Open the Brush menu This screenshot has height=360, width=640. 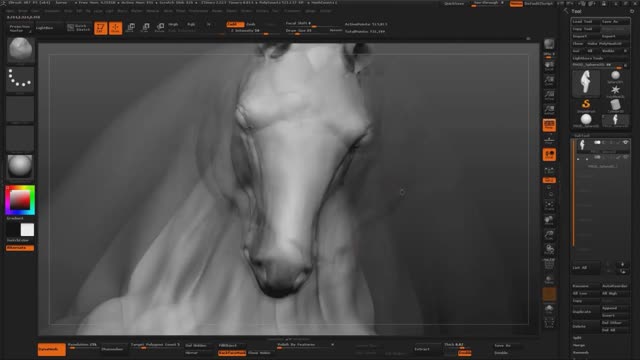tap(23, 11)
